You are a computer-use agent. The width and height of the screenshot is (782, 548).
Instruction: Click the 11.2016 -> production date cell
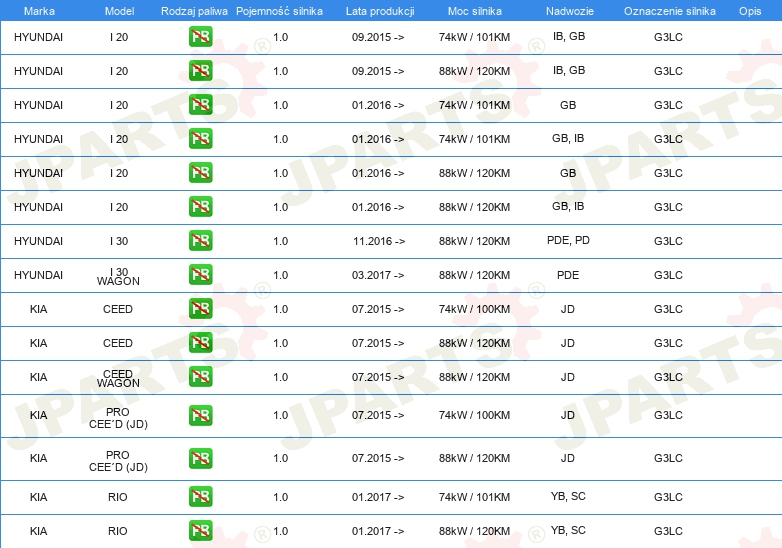379,241
